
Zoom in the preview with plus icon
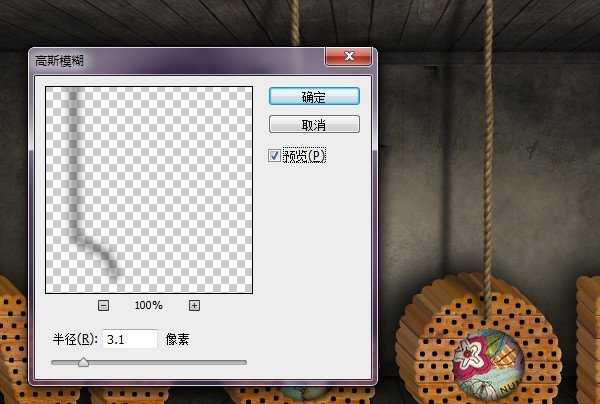pos(194,305)
